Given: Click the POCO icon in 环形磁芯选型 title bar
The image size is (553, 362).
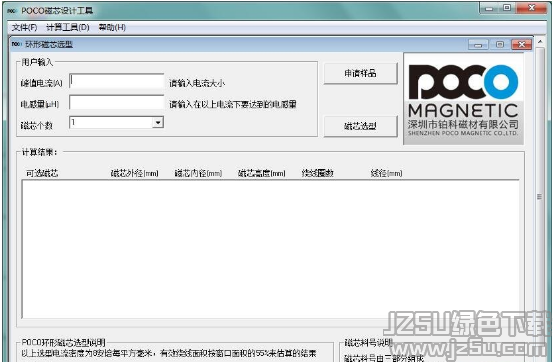Looking at the screenshot, I should coord(17,44).
